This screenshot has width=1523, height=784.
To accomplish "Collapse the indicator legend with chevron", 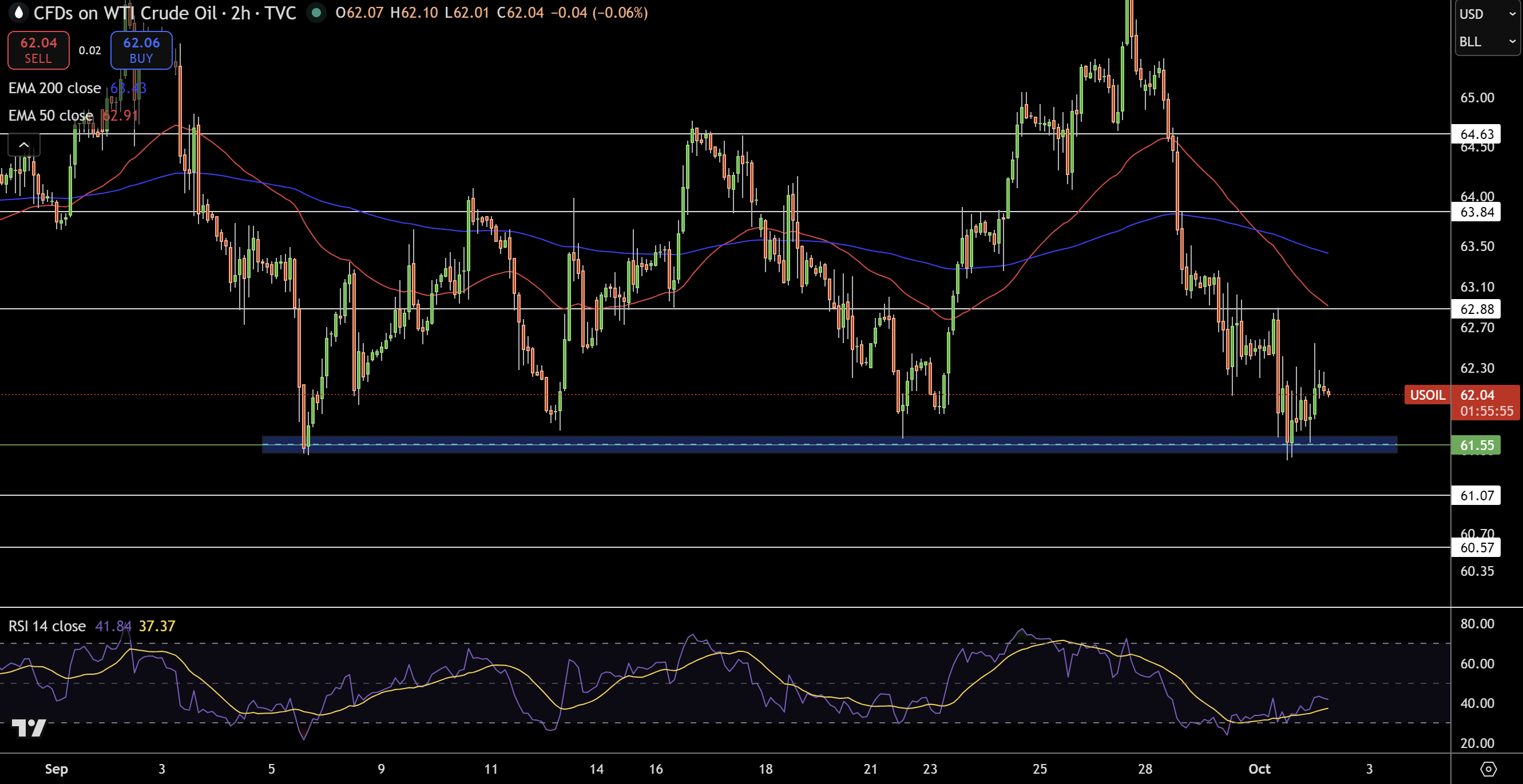I will (23, 145).
